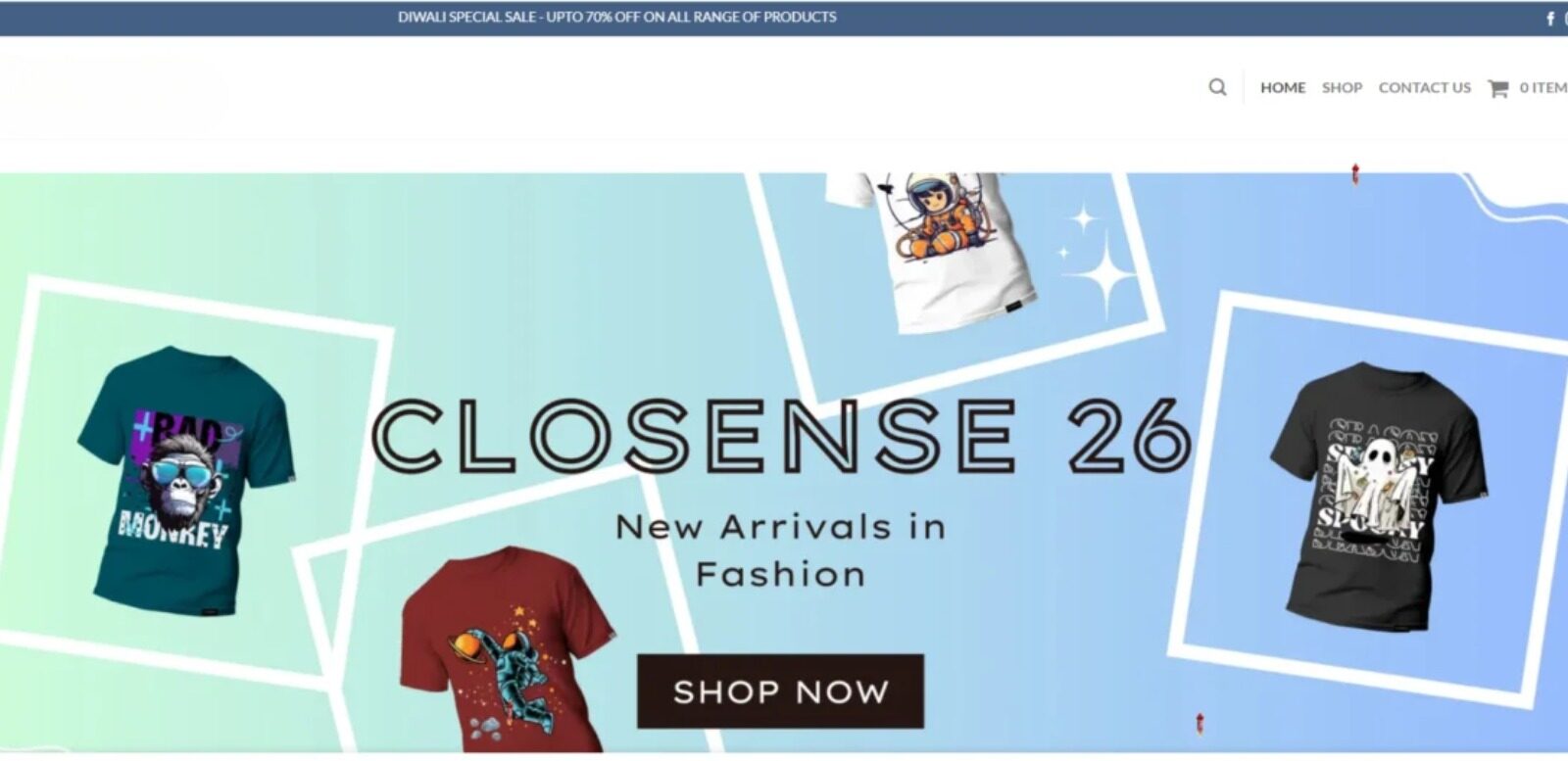Click the SHOP NOW button
This screenshot has width=1568, height=761.
click(780, 691)
